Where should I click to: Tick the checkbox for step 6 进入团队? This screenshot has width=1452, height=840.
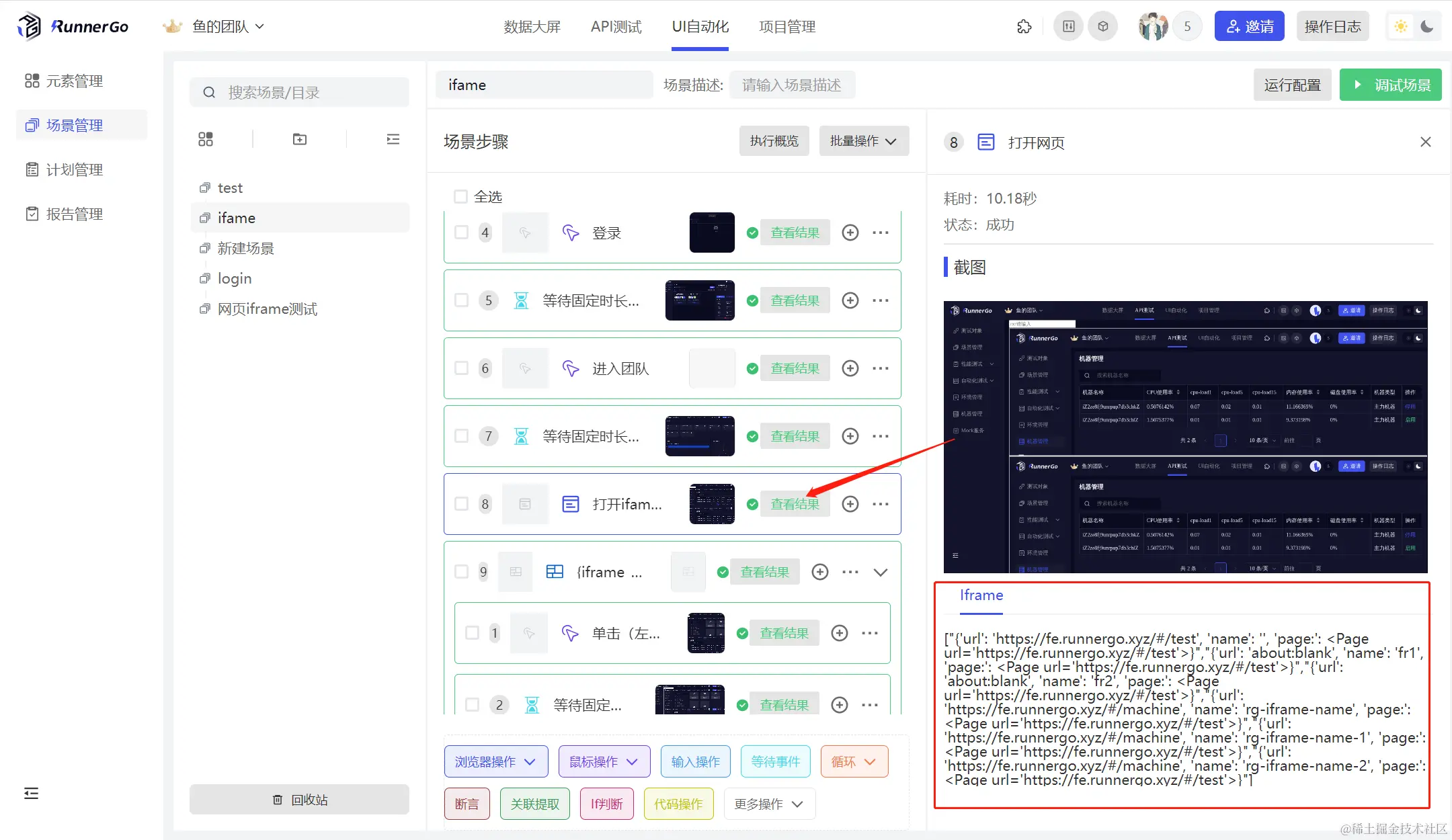(461, 368)
